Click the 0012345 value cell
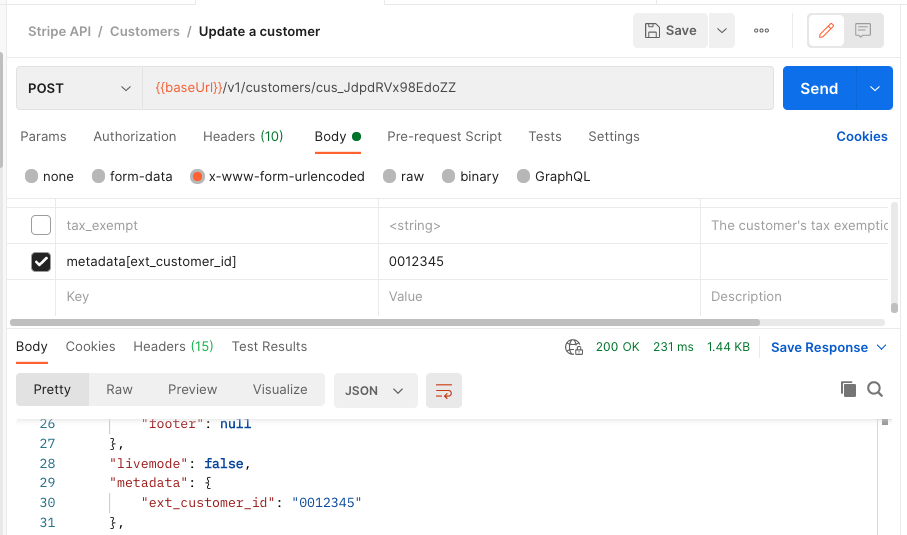 coord(539,261)
